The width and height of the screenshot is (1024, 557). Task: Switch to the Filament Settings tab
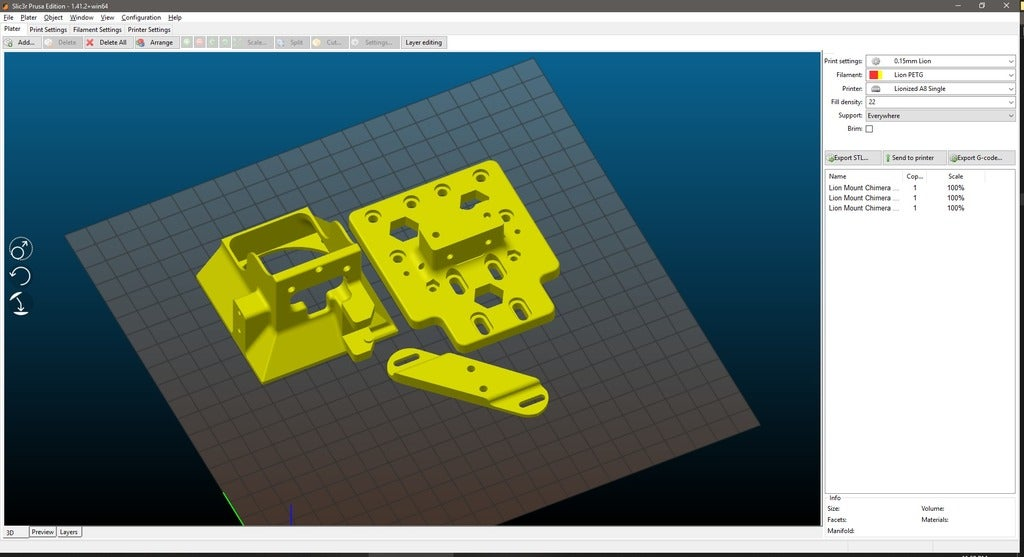(x=97, y=29)
